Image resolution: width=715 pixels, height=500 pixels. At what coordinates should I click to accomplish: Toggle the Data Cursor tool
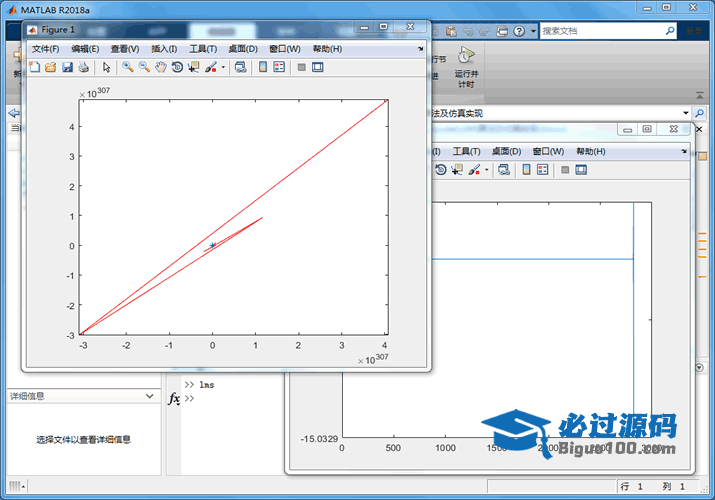193,68
